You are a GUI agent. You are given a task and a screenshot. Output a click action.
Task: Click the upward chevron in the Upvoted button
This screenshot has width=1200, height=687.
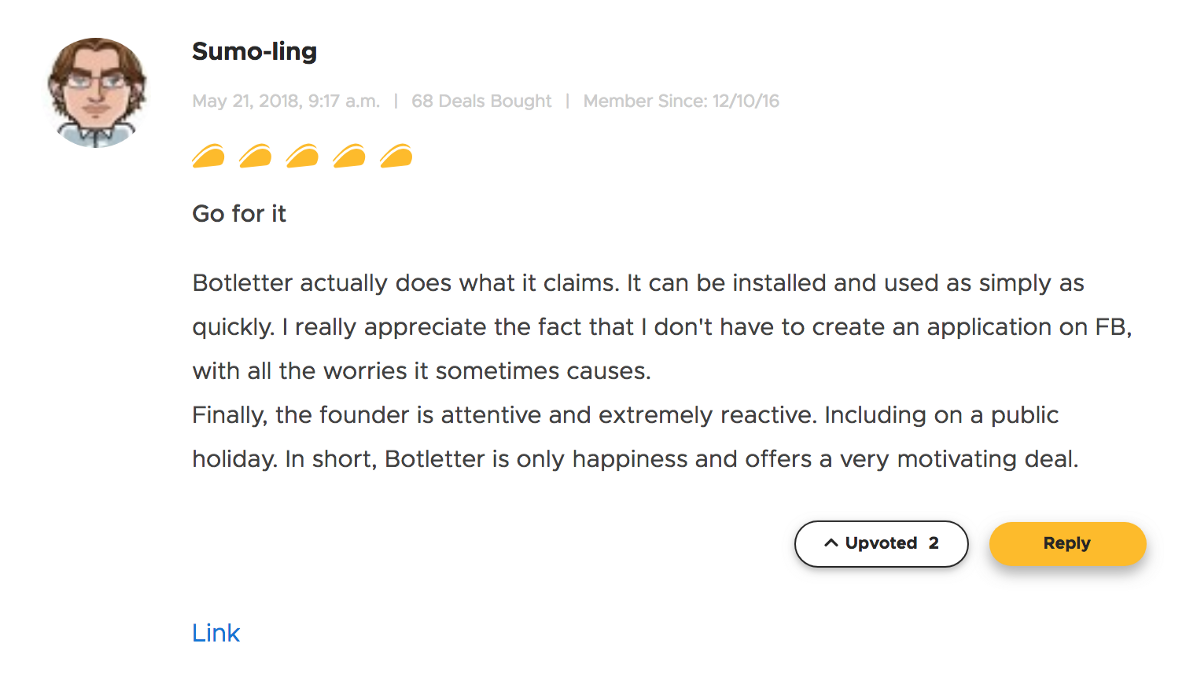click(x=830, y=544)
